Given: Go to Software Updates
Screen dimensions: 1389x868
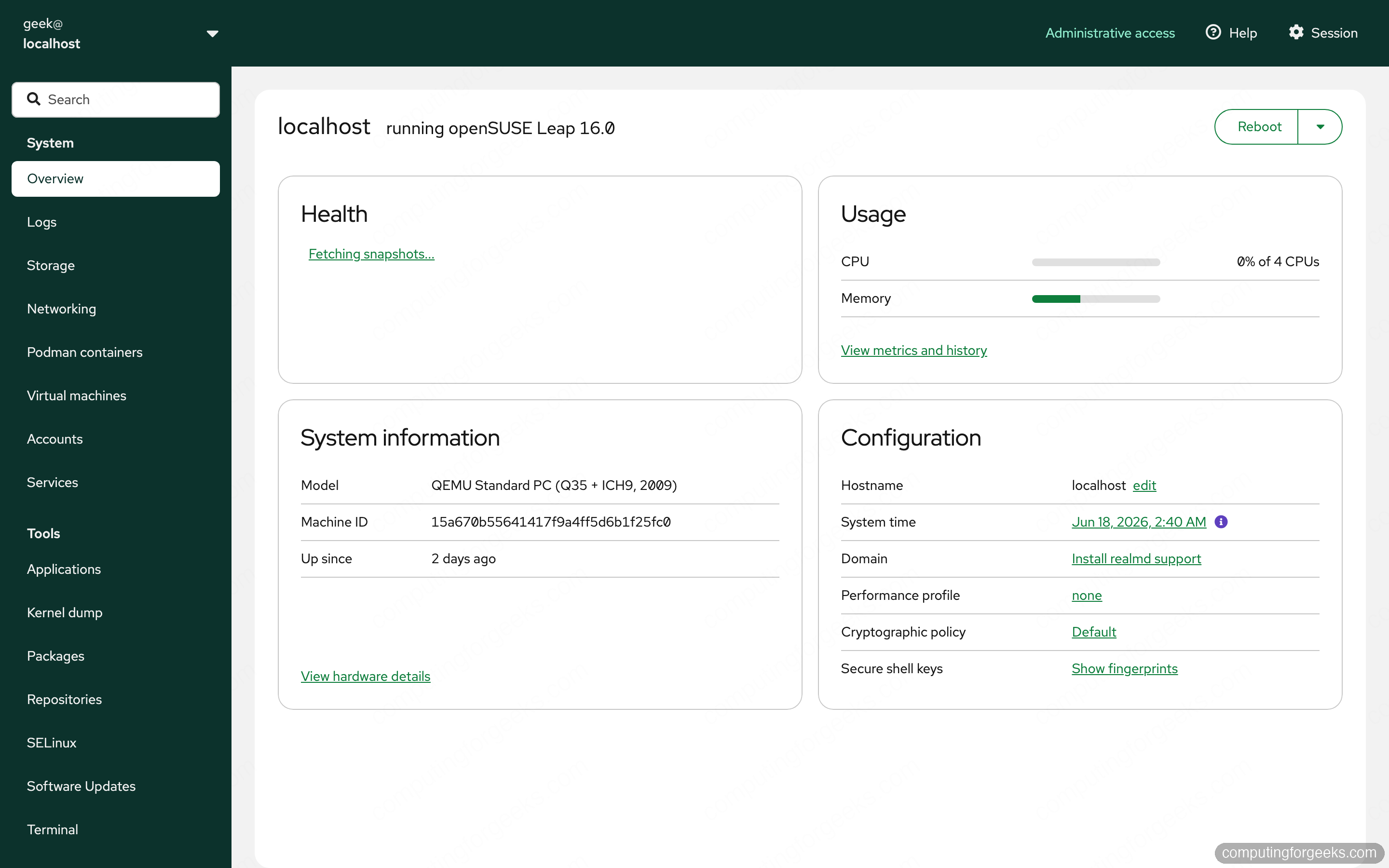Looking at the screenshot, I should click(115, 786).
